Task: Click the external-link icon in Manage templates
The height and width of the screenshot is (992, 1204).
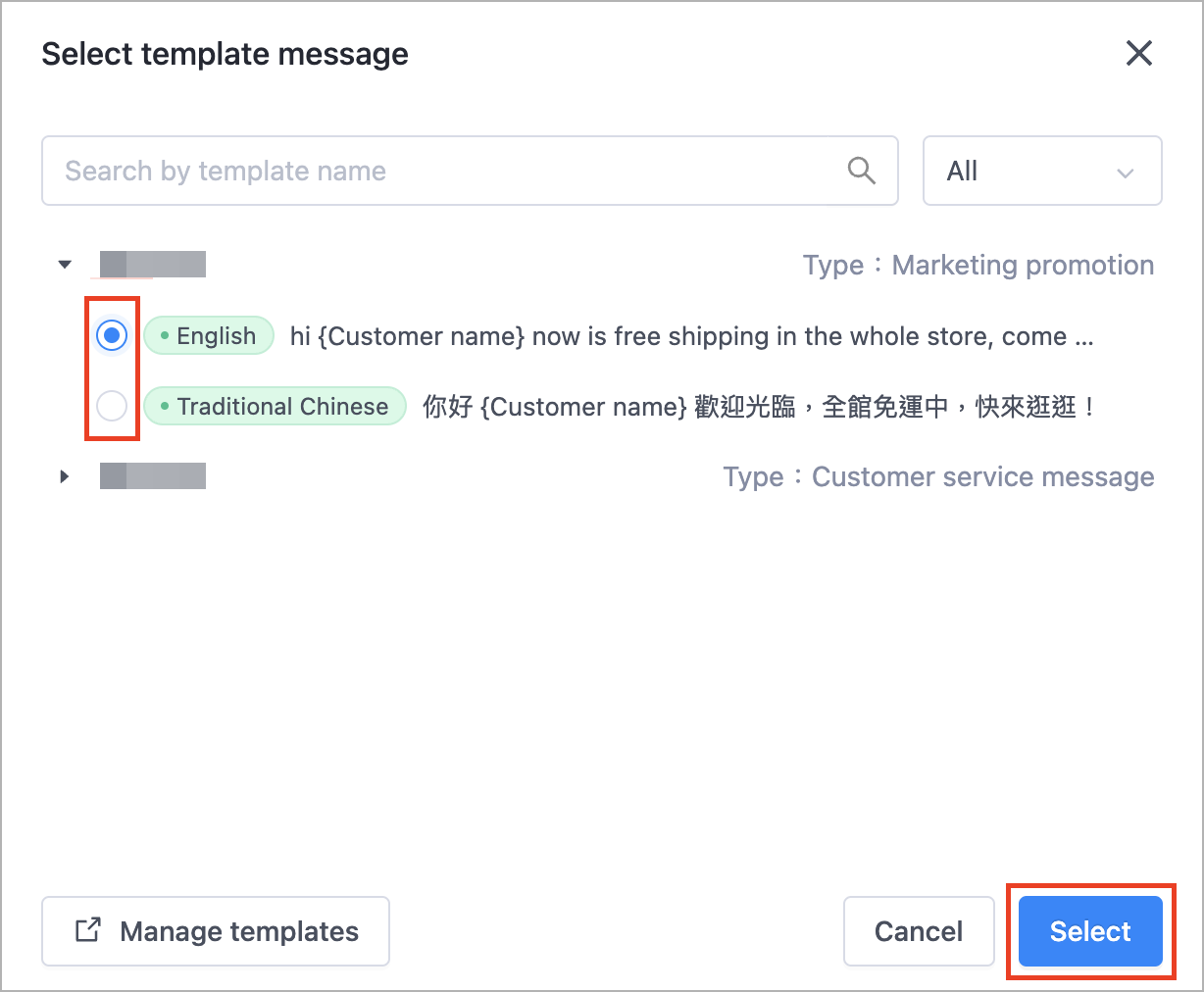Action: (x=88, y=930)
